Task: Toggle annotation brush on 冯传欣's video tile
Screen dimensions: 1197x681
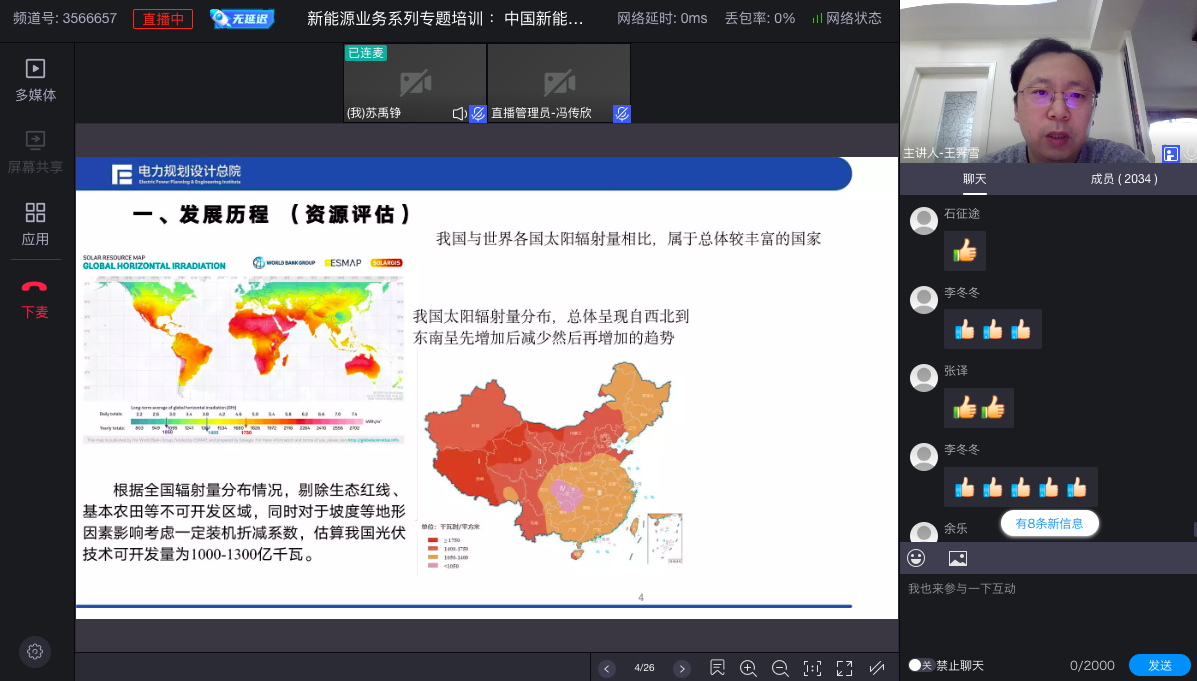Action: pyautogui.click(x=622, y=114)
